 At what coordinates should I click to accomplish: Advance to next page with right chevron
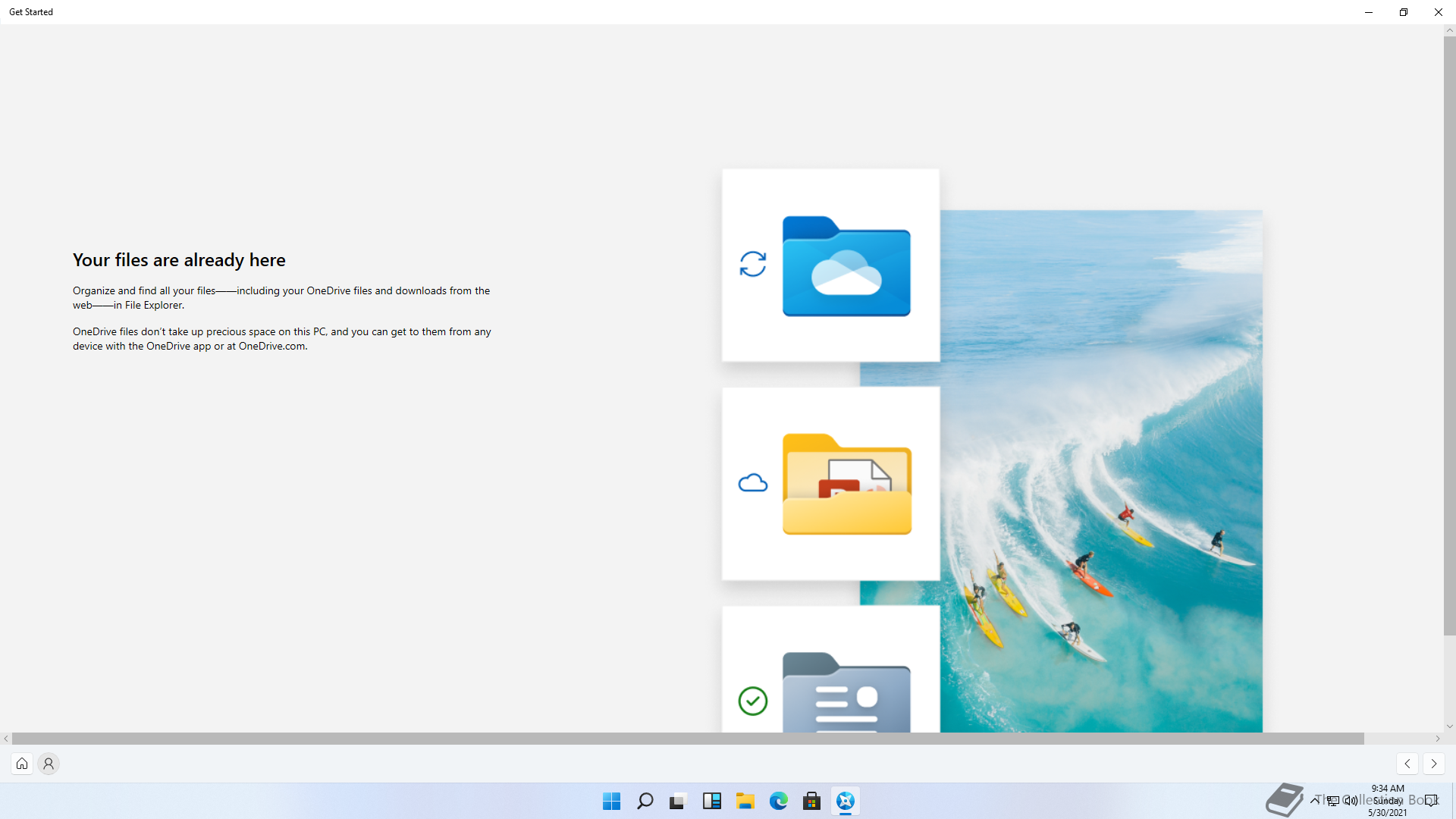click(x=1434, y=764)
